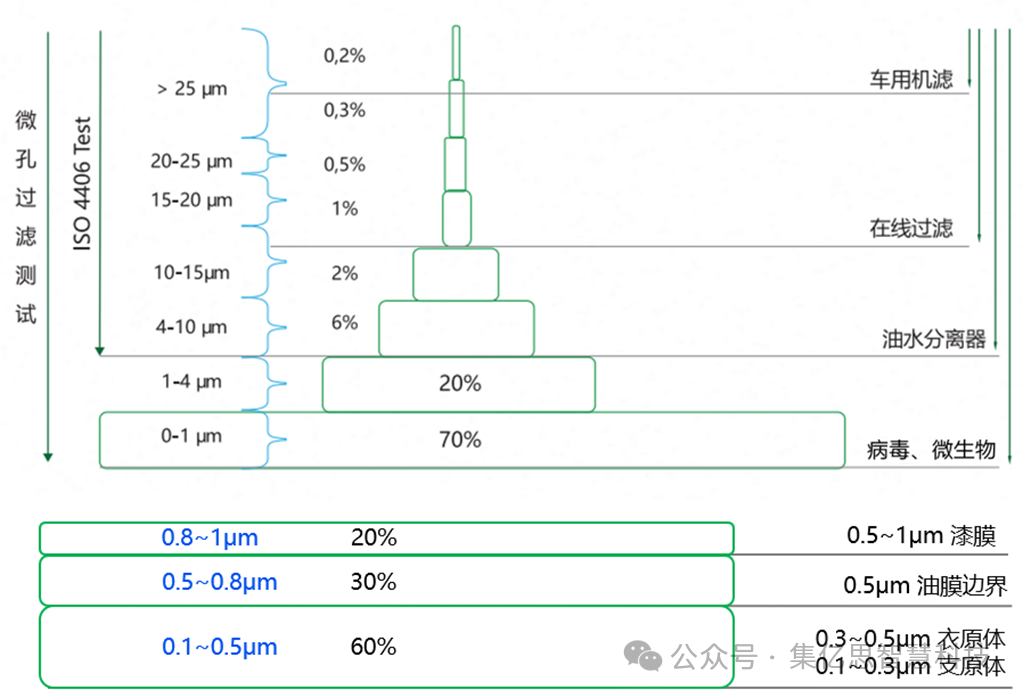This screenshot has width=1023, height=698.
Task: Click the vertical 微孔过滤测试 text
Action: tap(26, 217)
